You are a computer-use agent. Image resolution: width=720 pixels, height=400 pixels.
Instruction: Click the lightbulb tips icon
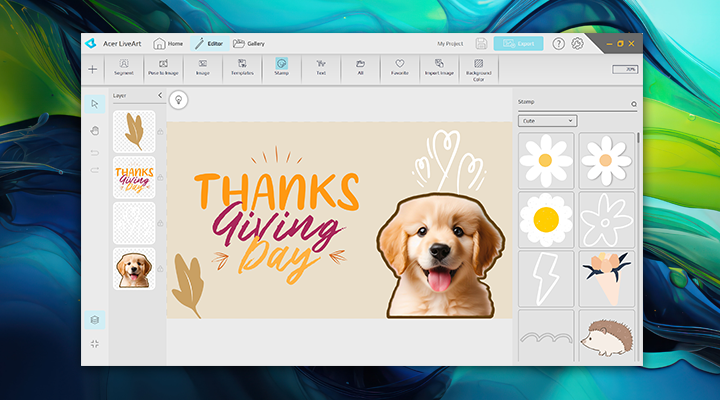click(178, 99)
